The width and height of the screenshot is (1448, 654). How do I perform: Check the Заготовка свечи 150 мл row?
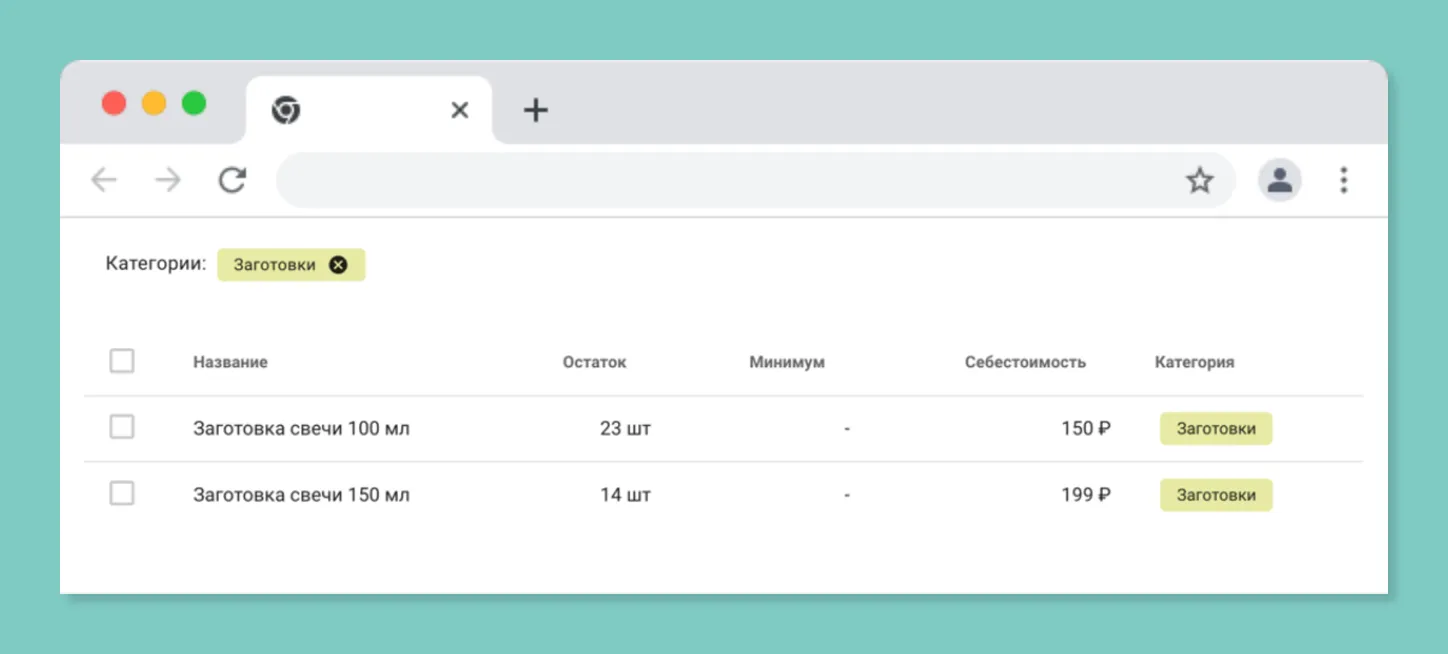[x=122, y=493]
